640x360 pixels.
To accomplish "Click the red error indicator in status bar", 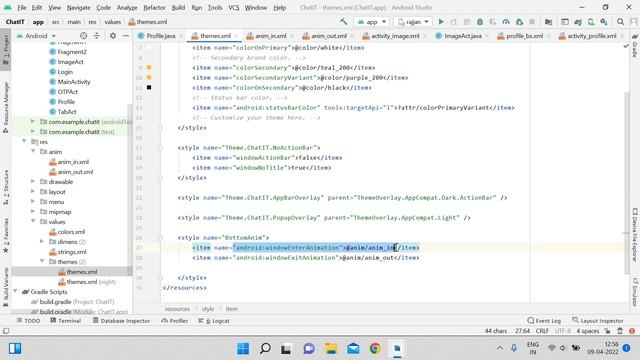I will [x=632, y=331].
